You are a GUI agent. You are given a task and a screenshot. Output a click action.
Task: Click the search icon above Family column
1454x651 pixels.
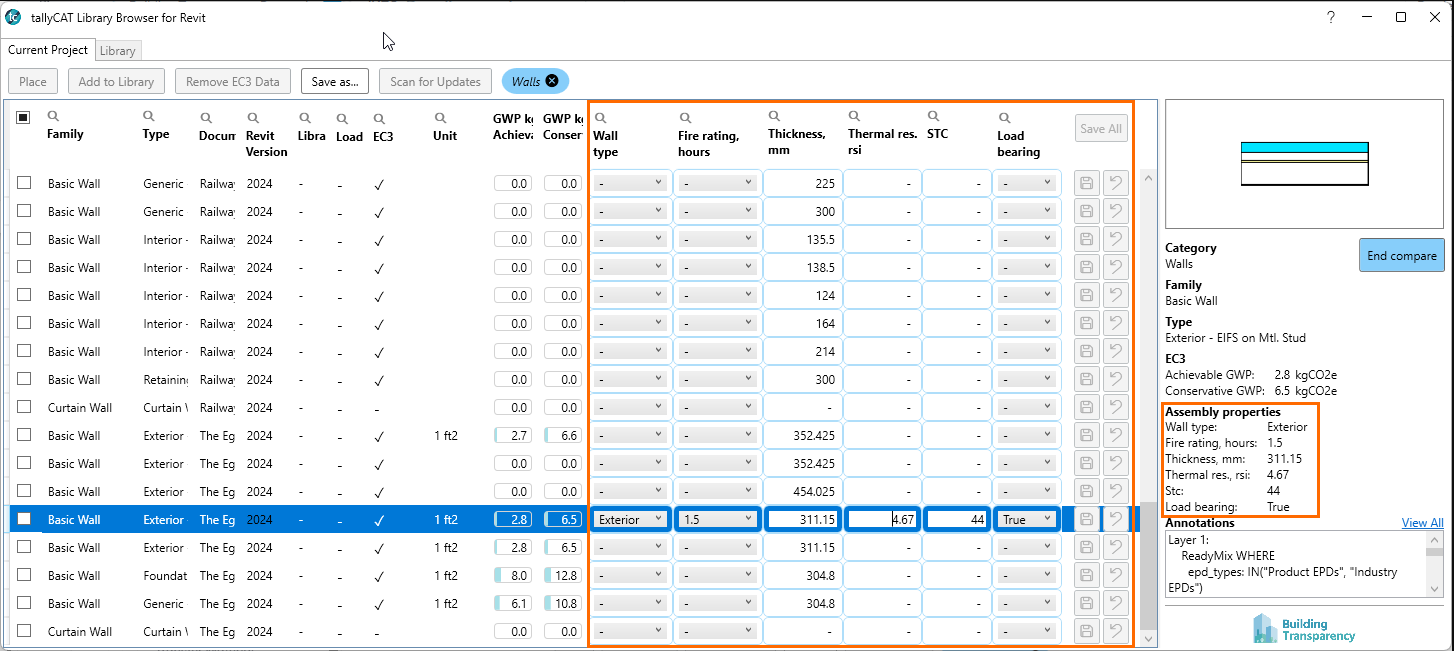53,117
